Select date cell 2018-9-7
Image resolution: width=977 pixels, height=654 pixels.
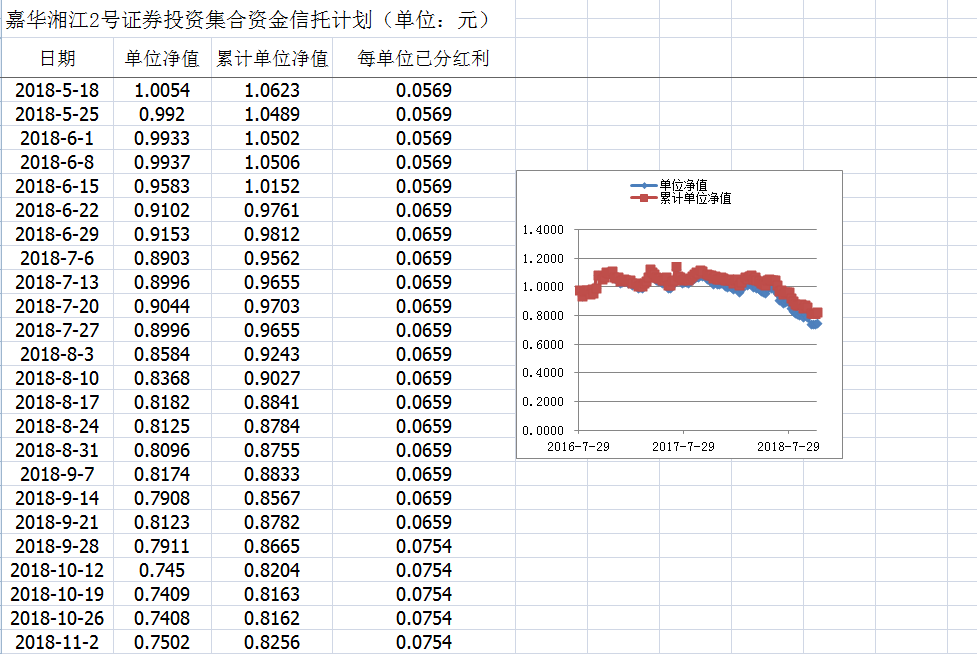57,474
